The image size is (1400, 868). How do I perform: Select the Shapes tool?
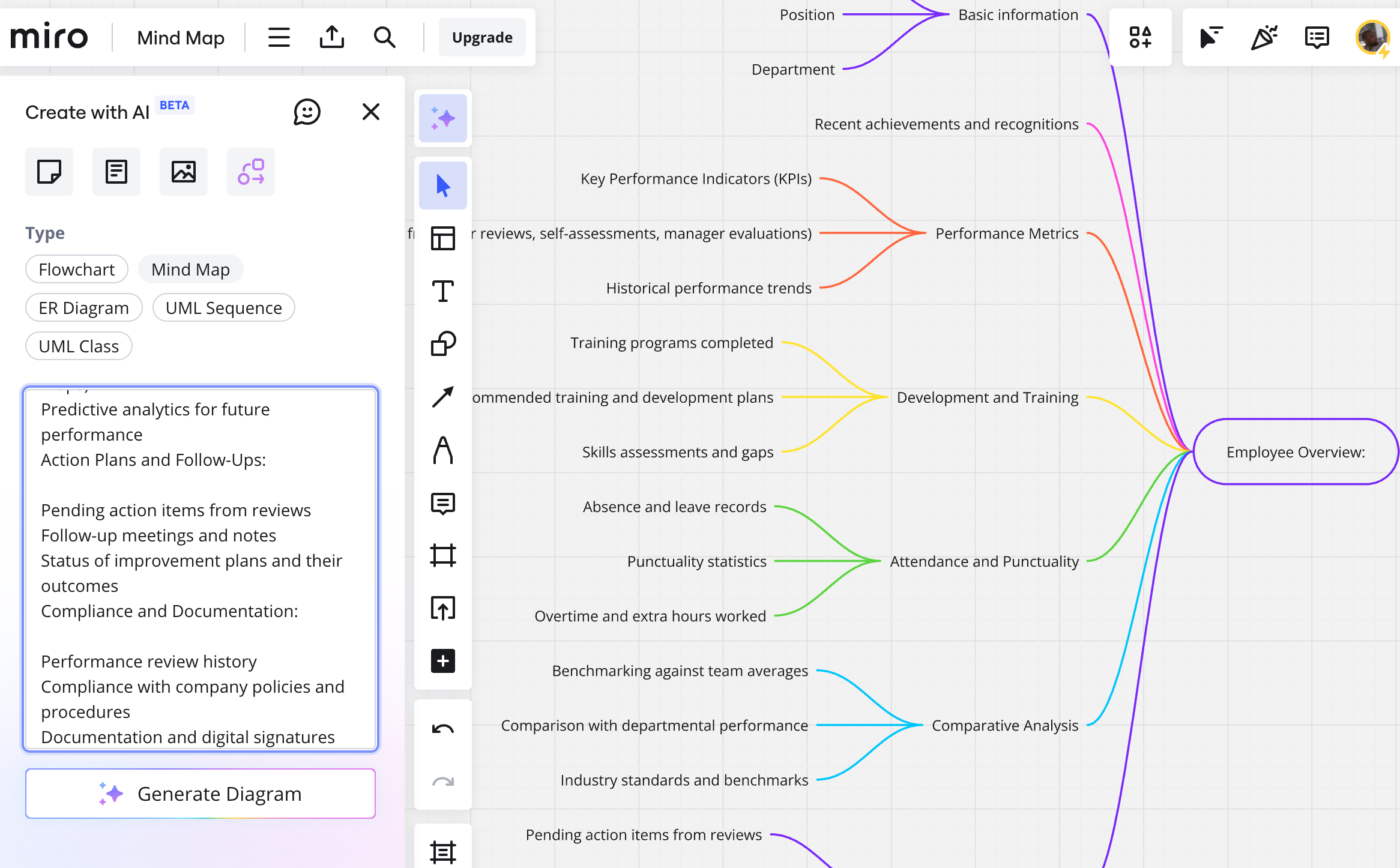[x=443, y=344]
